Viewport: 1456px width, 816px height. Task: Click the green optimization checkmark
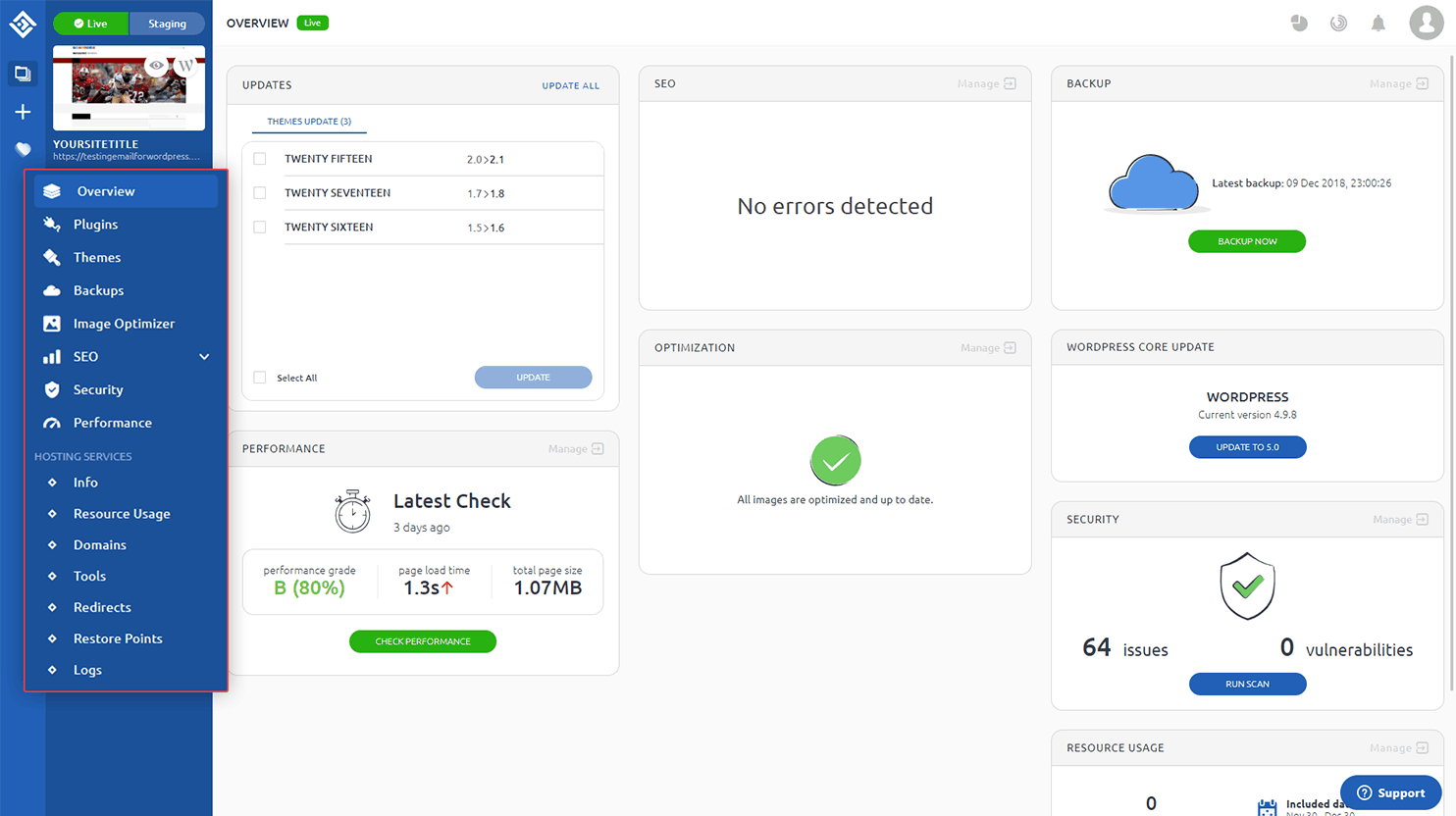click(835, 460)
